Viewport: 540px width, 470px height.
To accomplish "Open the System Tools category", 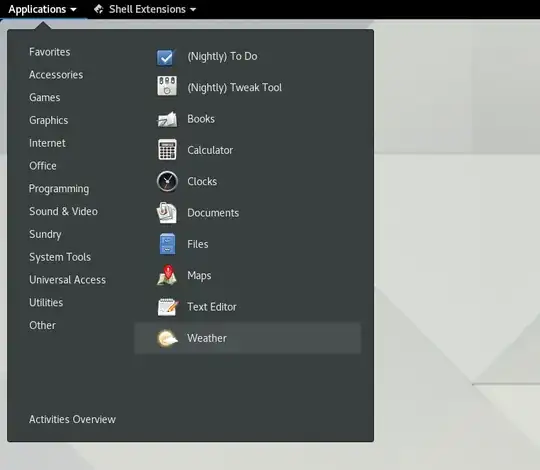I will tap(60, 257).
